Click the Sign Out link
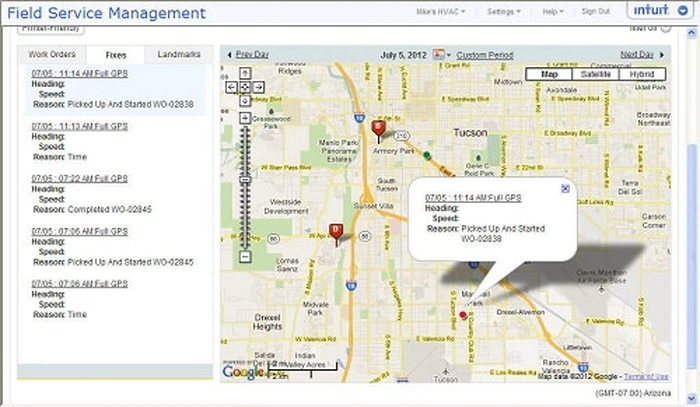The image size is (700, 407). tap(596, 11)
